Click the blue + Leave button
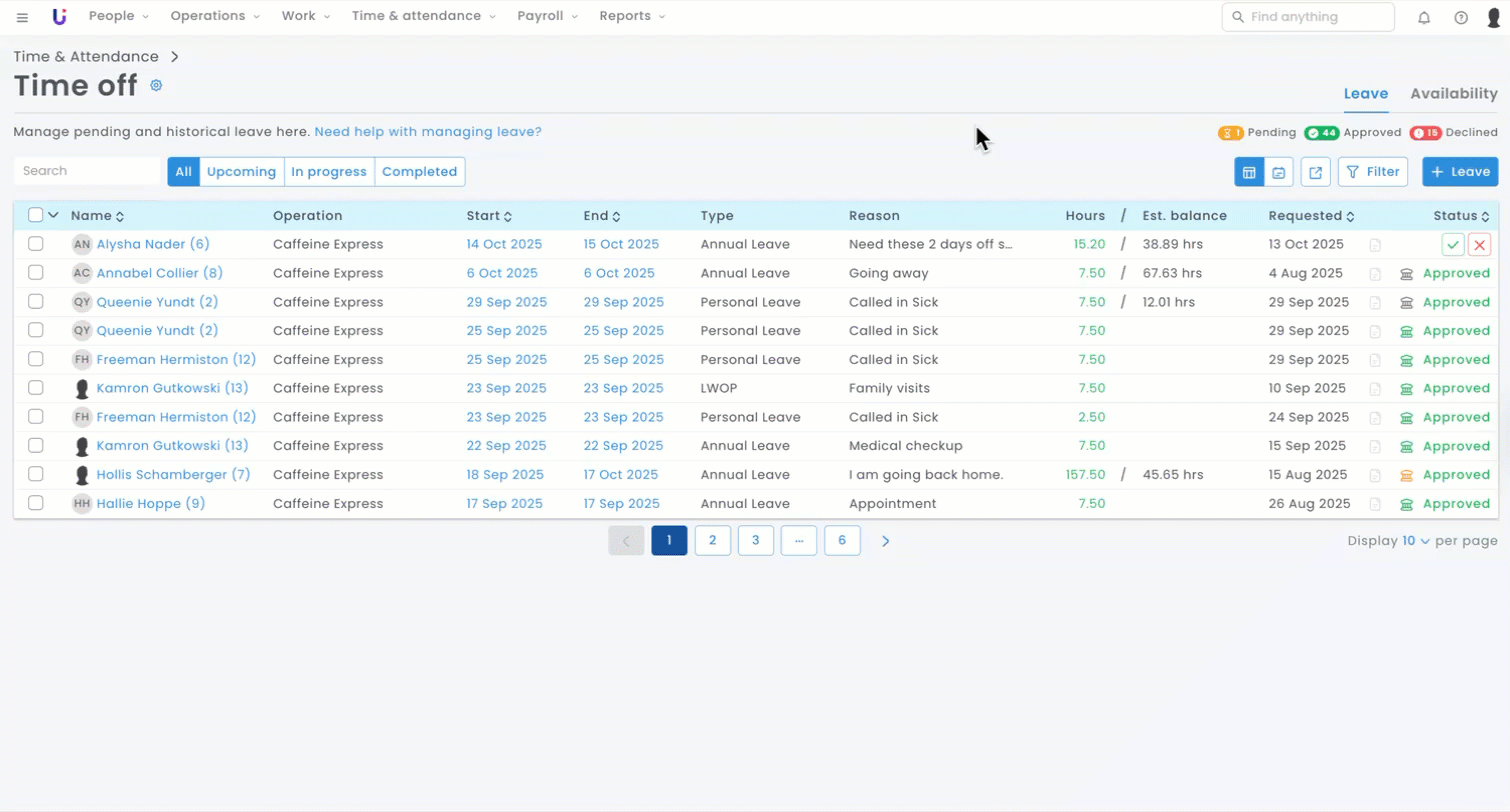Screen dimensions: 1510x812 click(1460, 172)
